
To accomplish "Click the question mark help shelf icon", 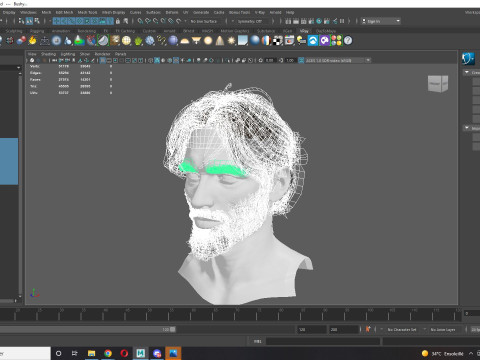I will click(x=348, y=41).
